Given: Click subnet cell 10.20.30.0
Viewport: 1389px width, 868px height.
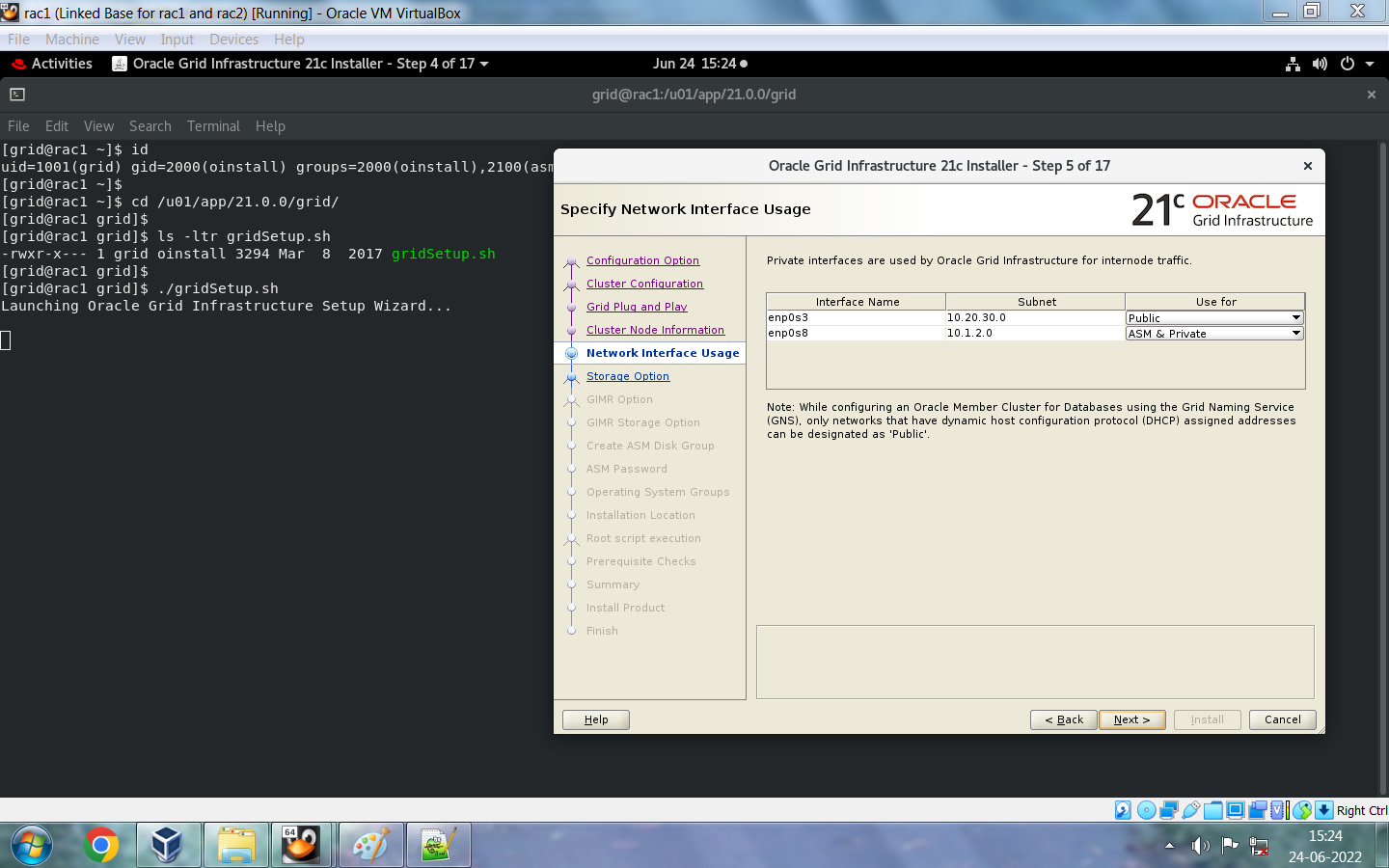Looking at the screenshot, I should [1035, 317].
